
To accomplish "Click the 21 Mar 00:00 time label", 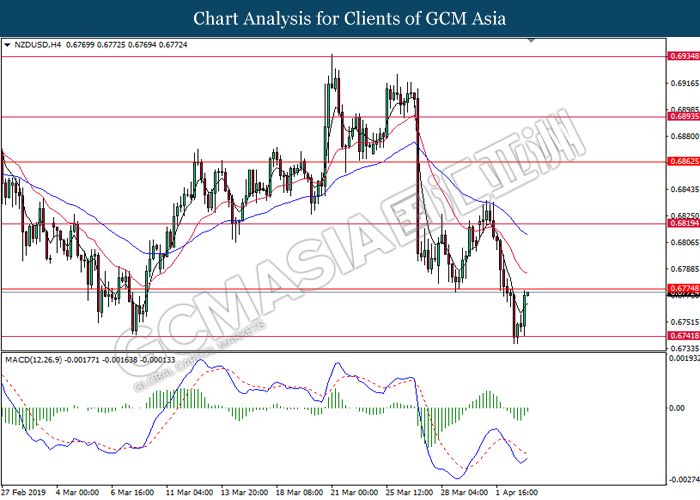I will tap(355, 492).
